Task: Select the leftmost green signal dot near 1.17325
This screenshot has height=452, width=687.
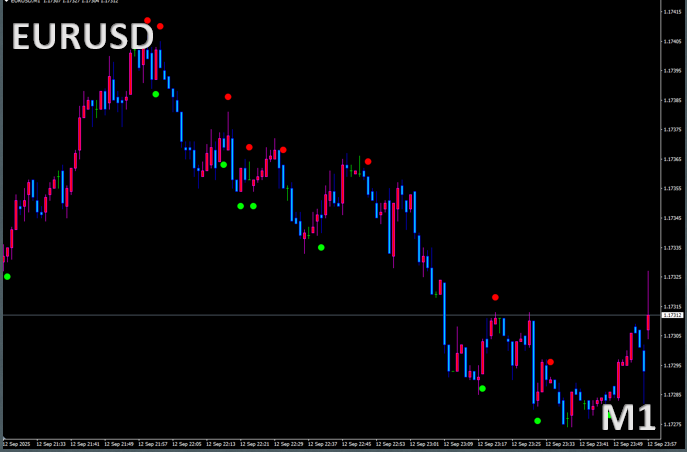Action: pyautogui.click(x=7, y=276)
